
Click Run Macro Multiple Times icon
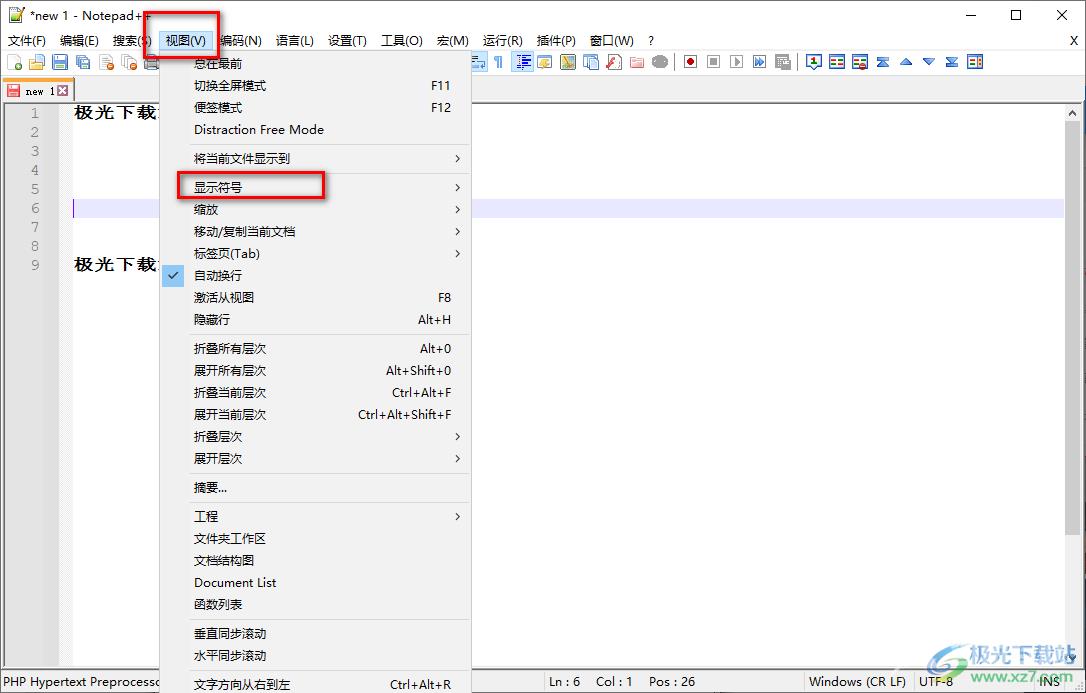(760, 62)
